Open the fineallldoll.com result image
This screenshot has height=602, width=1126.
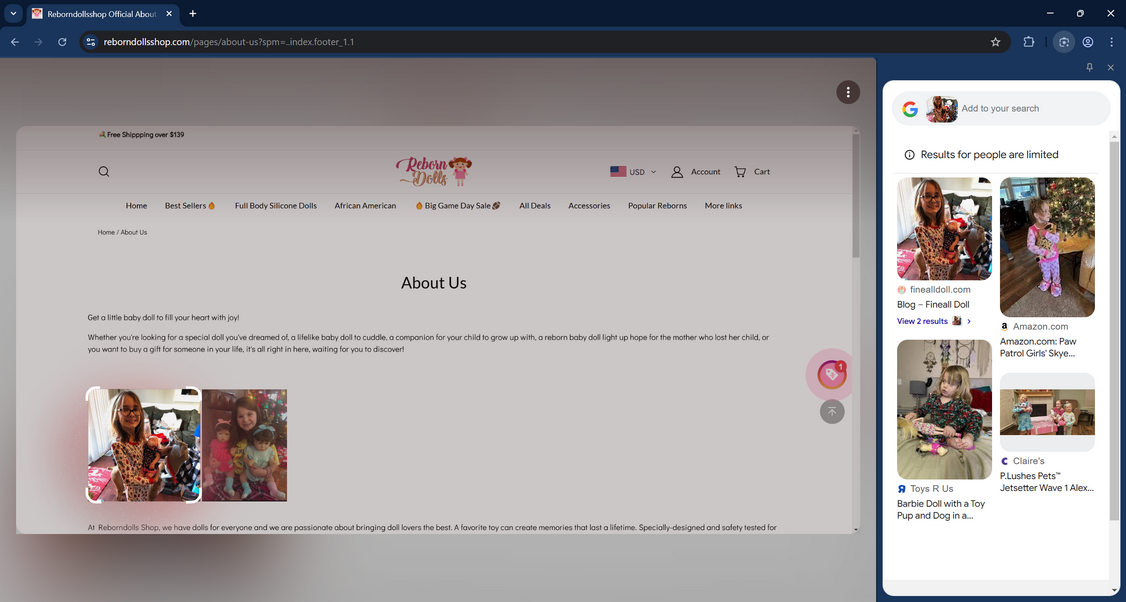944,228
